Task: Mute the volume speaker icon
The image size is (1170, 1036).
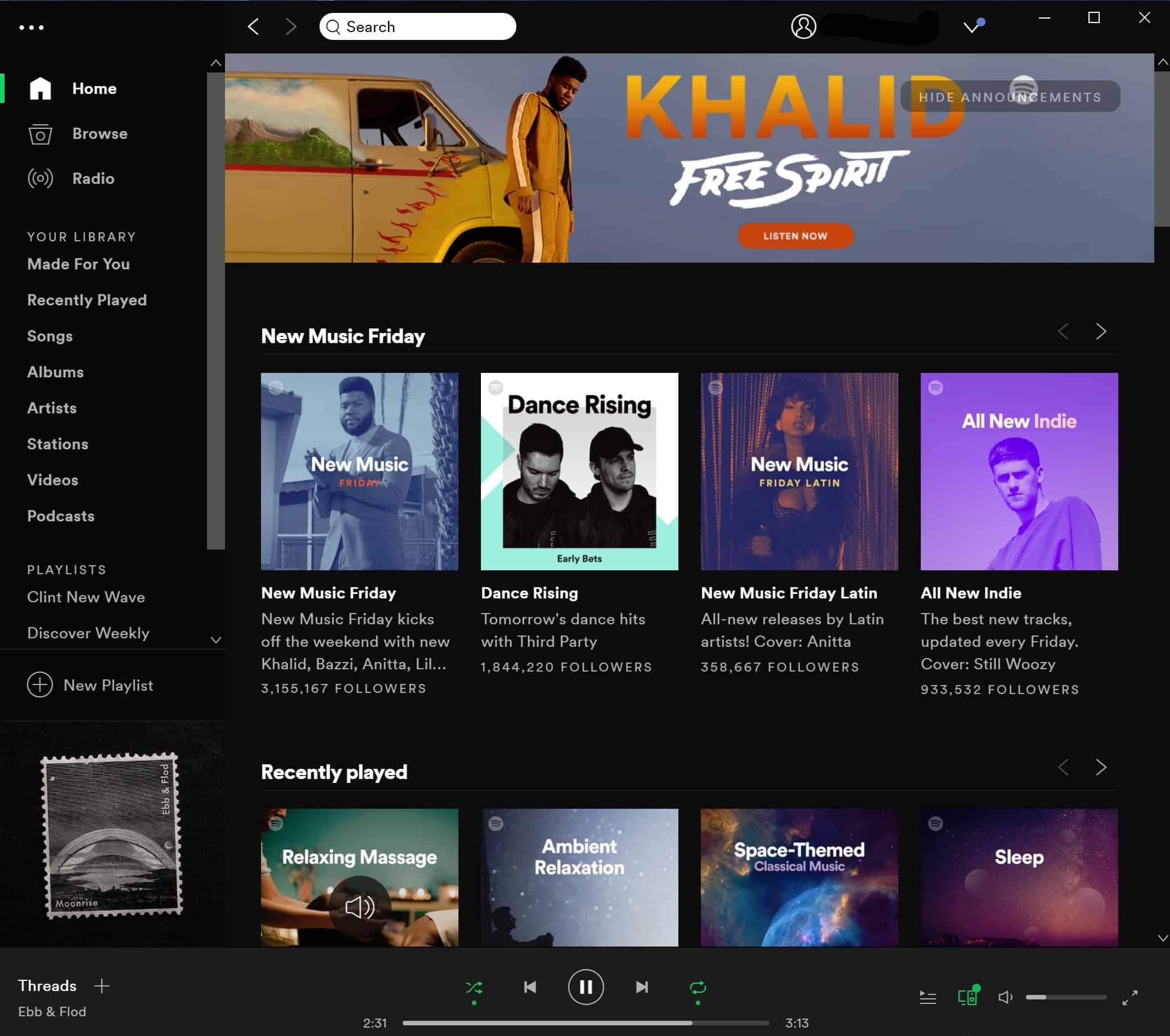Action: (x=1005, y=998)
